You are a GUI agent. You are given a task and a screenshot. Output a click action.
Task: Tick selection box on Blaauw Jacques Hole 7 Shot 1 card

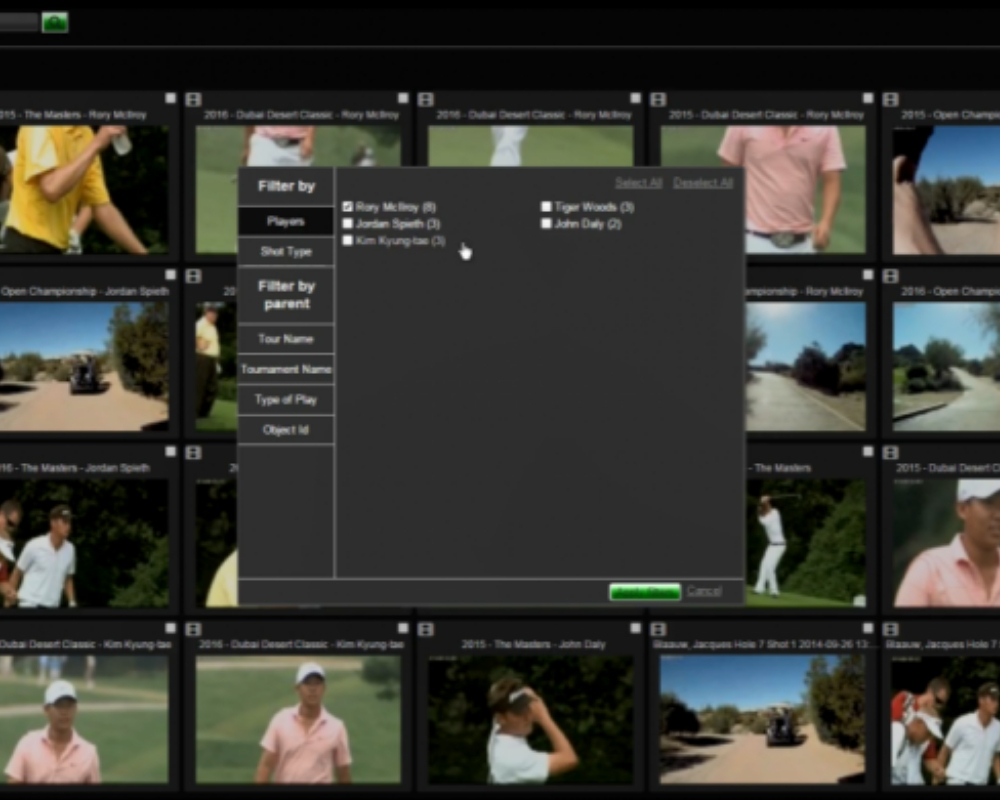point(867,628)
